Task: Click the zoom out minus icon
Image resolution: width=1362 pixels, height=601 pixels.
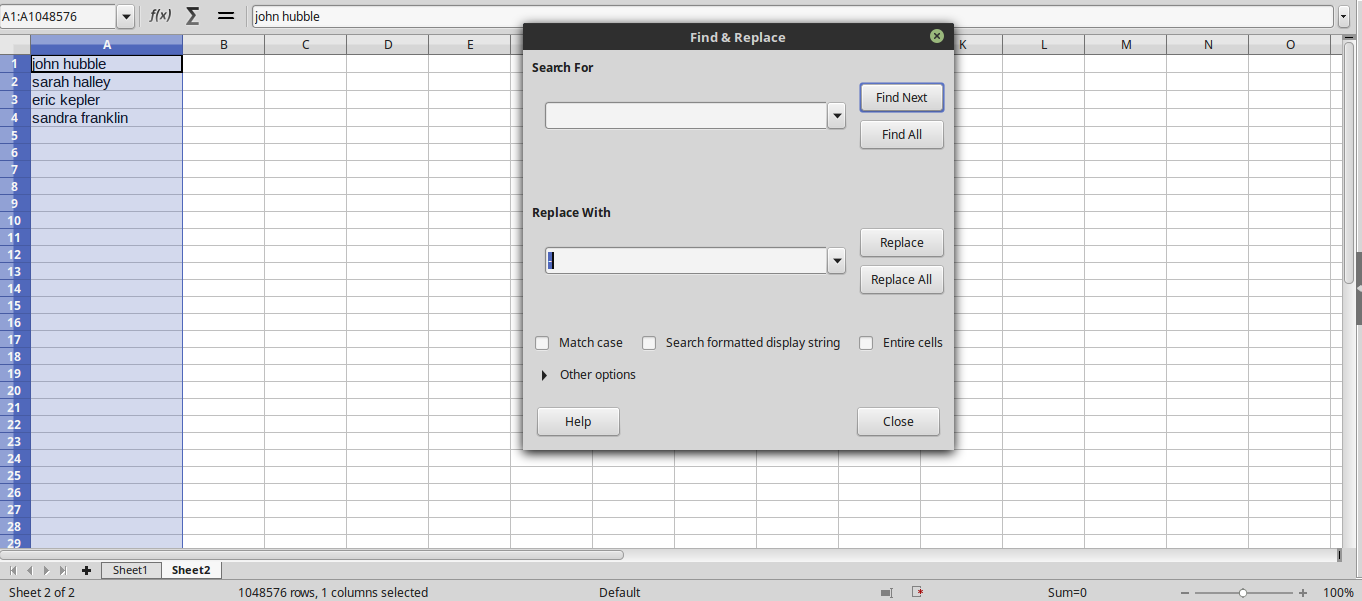Action: (1185, 592)
